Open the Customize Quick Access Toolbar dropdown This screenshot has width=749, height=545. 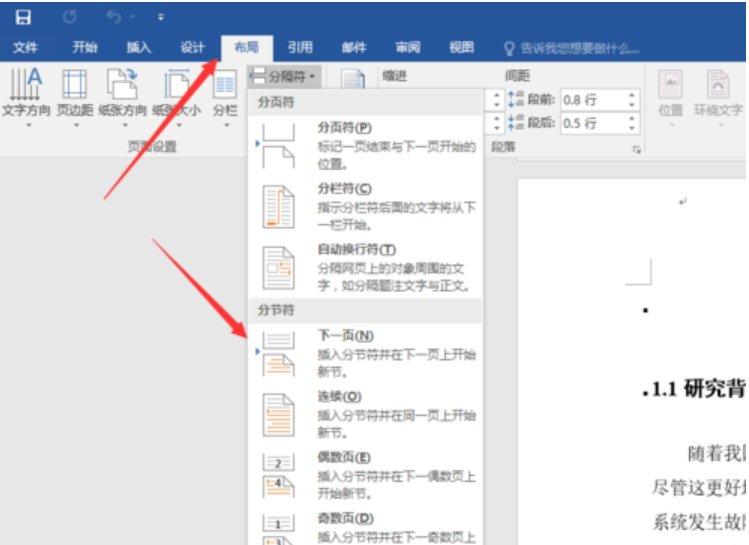[161, 17]
